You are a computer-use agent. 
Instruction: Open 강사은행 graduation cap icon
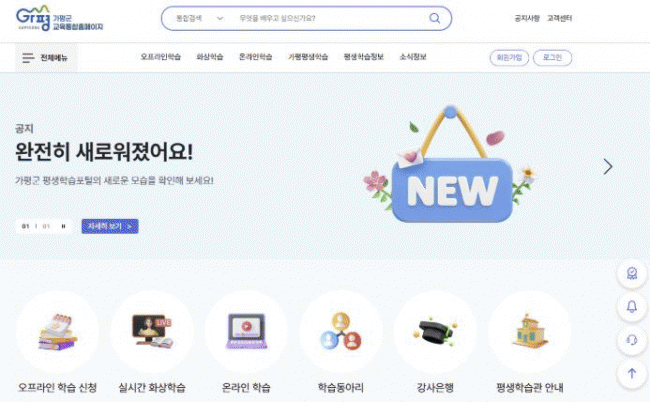click(x=435, y=332)
